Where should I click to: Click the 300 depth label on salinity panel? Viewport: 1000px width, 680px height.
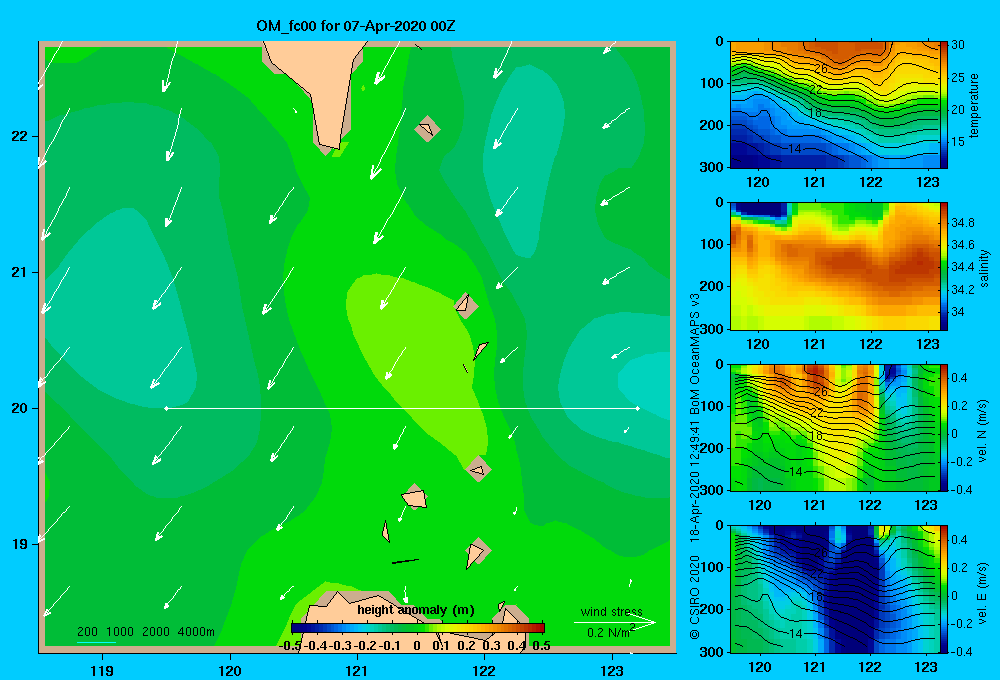click(712, 329)
